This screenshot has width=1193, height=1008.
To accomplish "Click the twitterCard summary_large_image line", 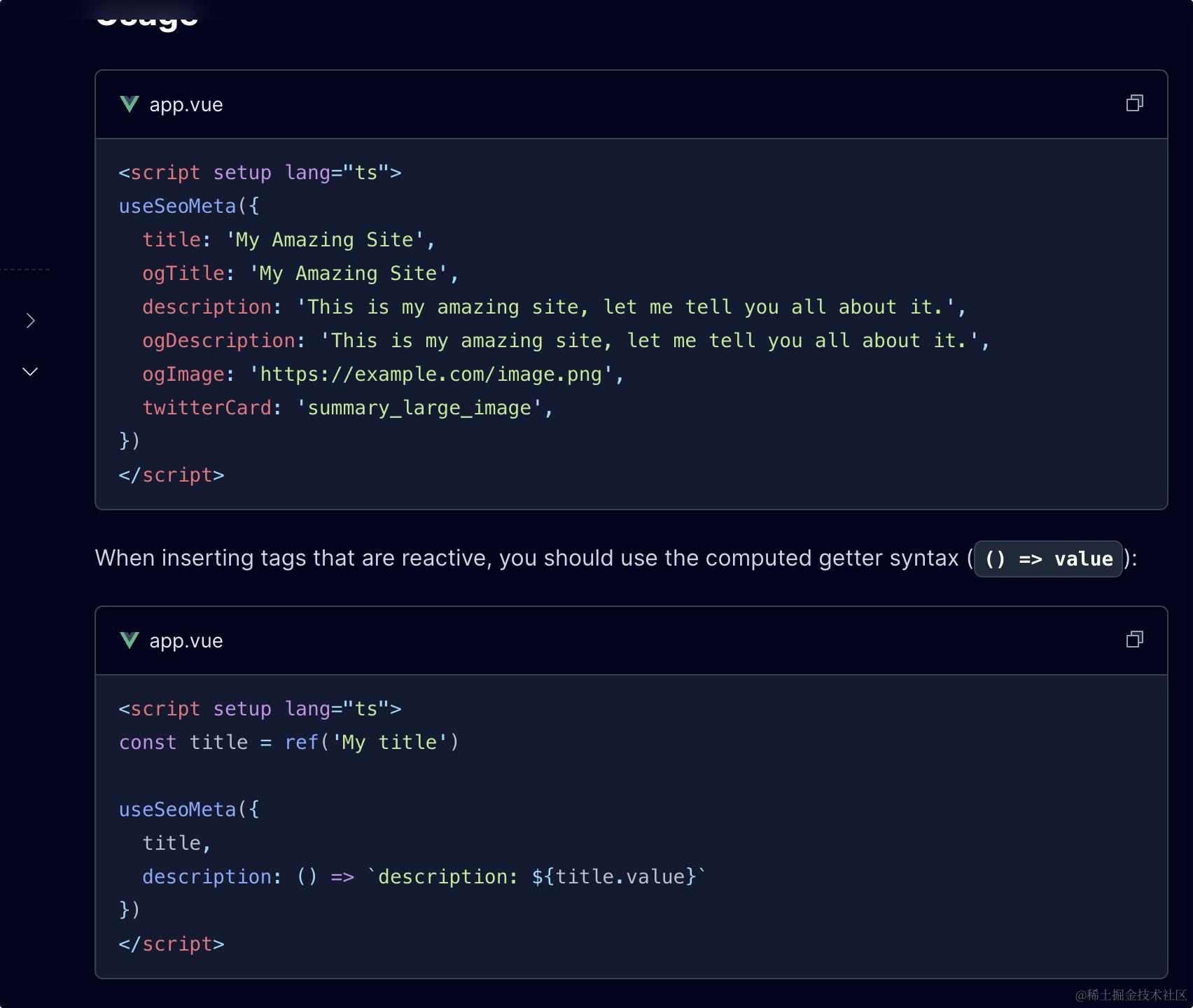I will coord(347,408).
